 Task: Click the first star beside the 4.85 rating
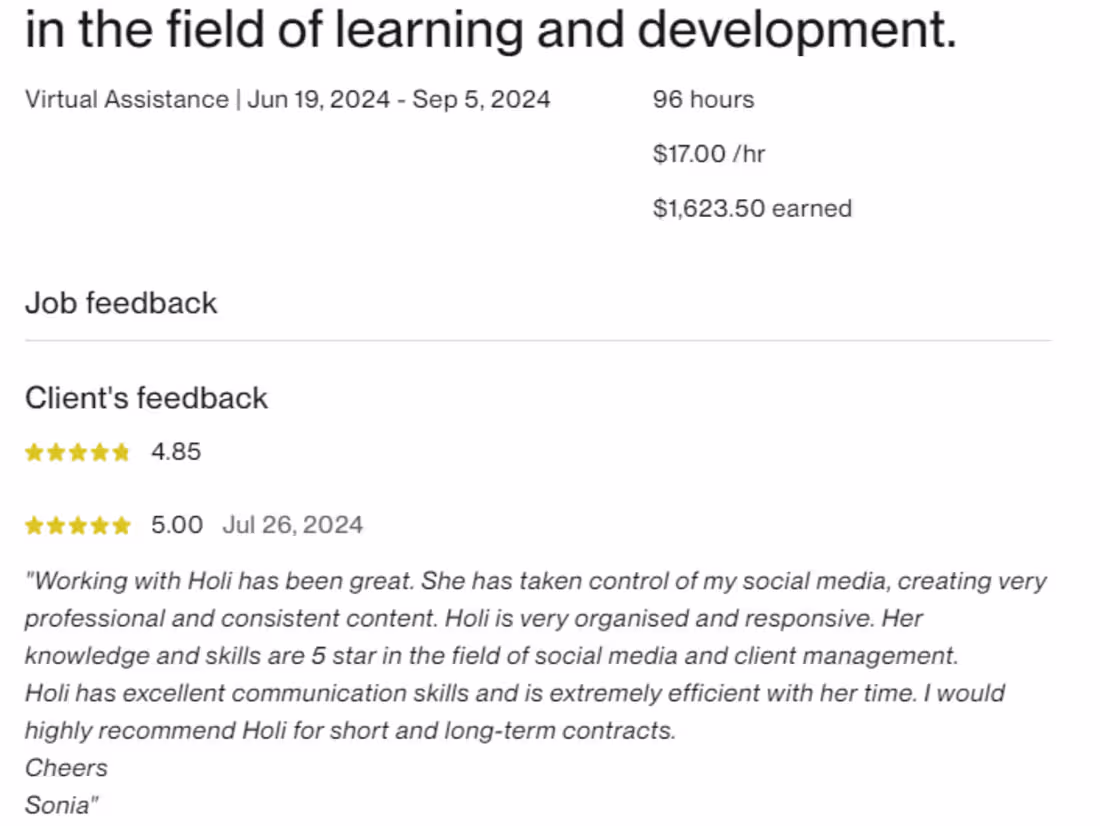click(34, 453)
